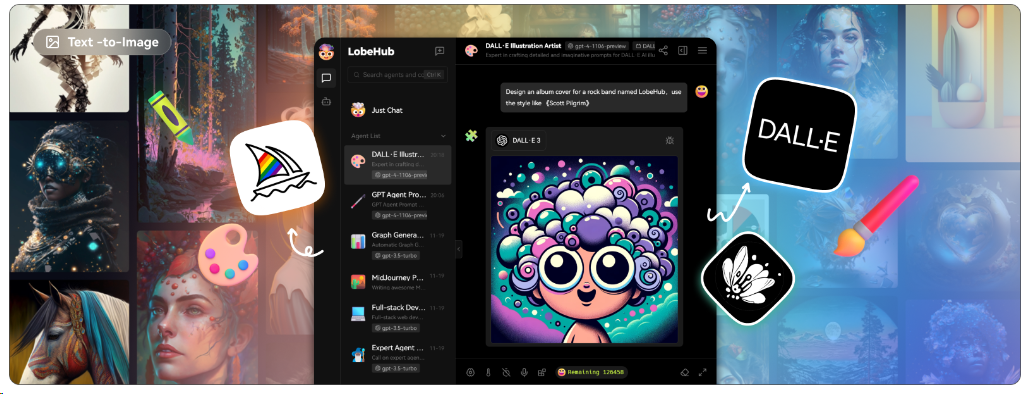Click the cactus icon of MidJourney P... agent
This screenshot has width=1027, height=394.
coord(358,282)
